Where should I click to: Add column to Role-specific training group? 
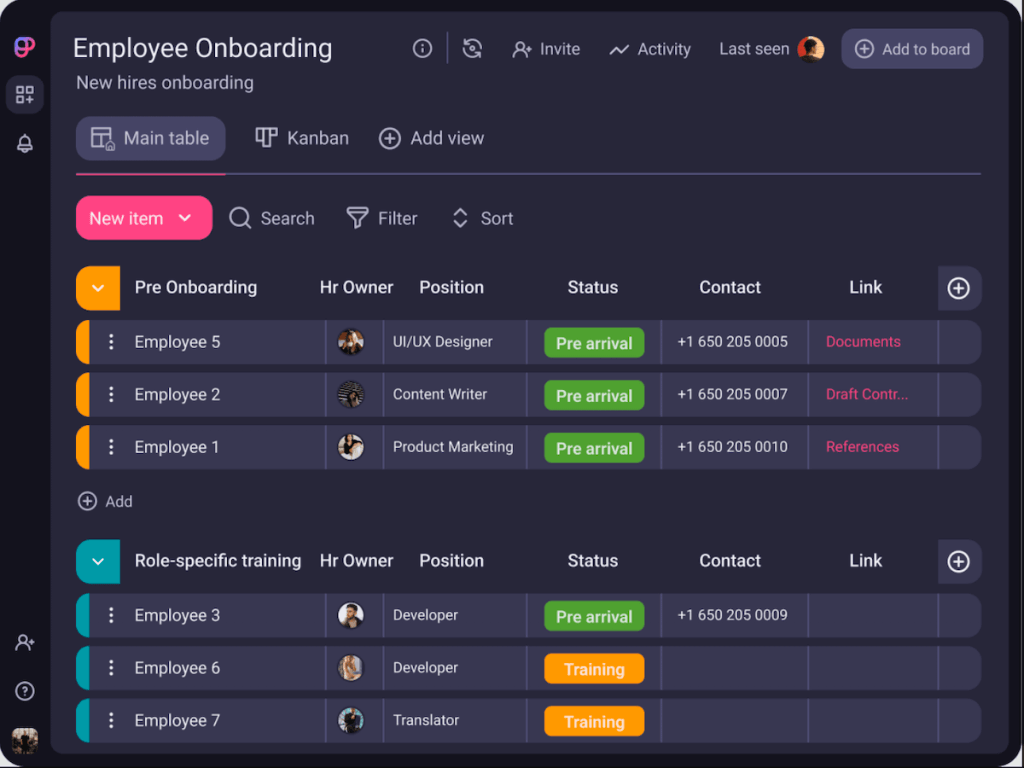point(958,562)
